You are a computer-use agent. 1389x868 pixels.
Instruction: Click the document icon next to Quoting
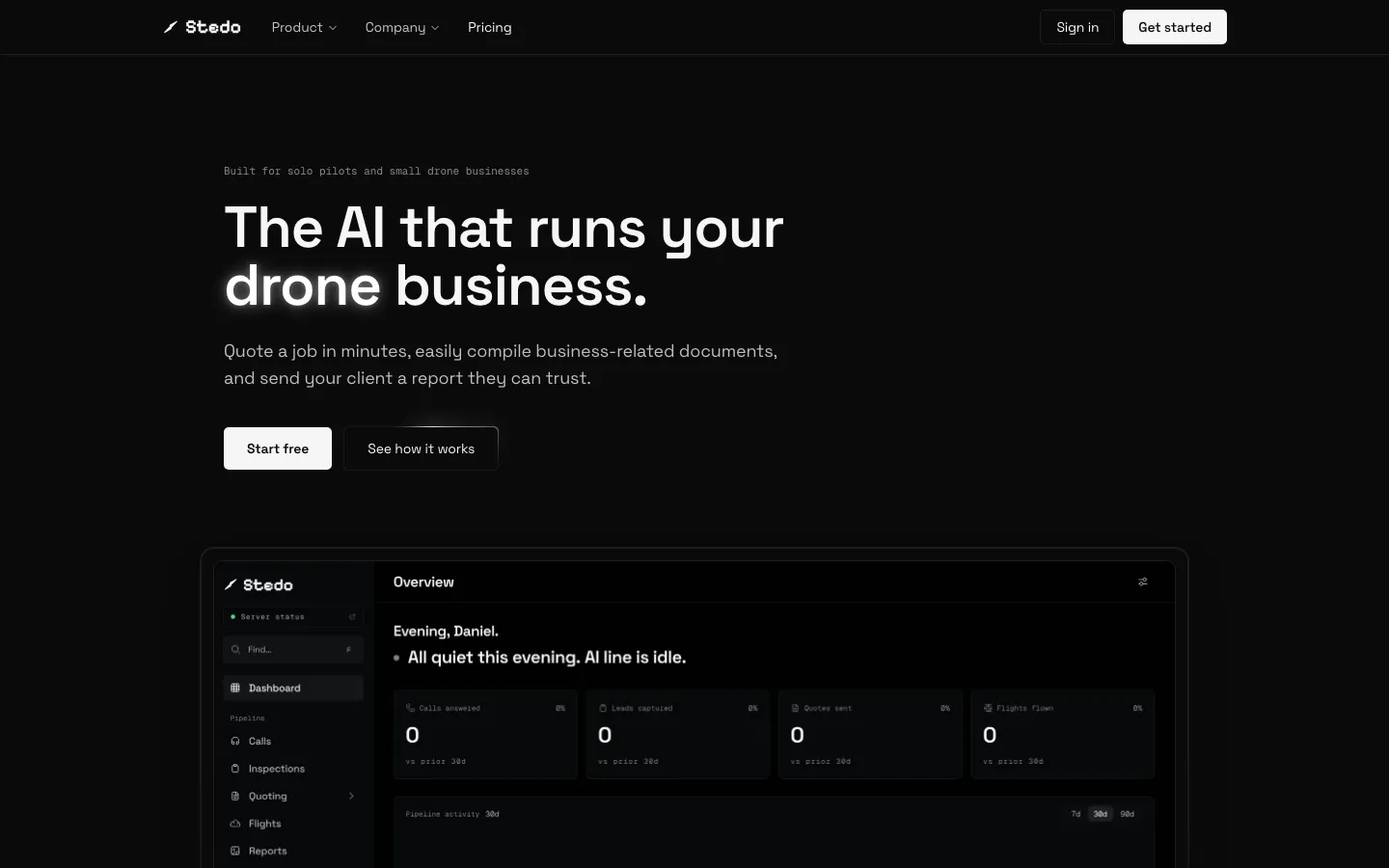[x=235, y=796]
